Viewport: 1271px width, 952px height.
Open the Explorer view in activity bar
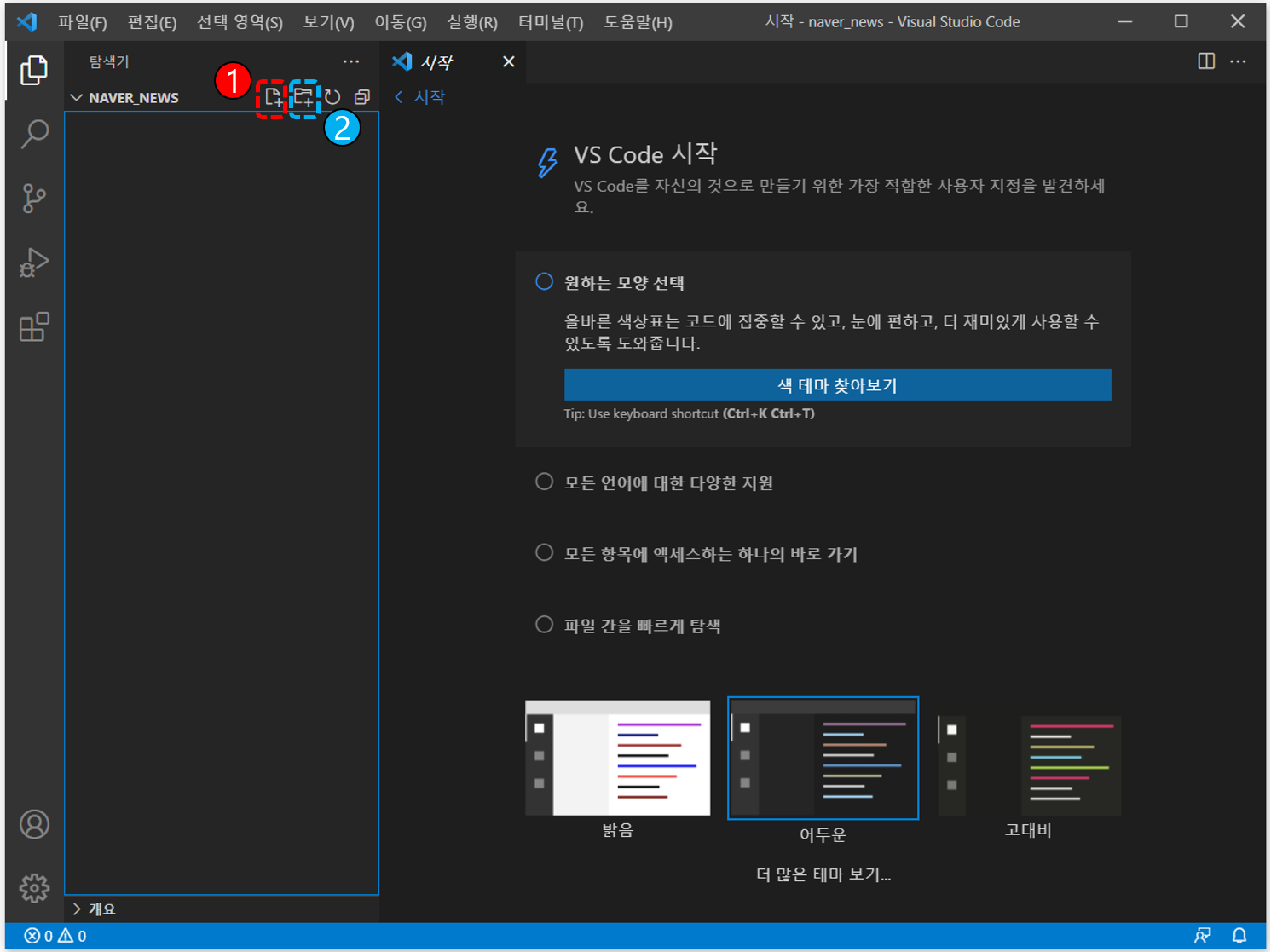(34, 70)
